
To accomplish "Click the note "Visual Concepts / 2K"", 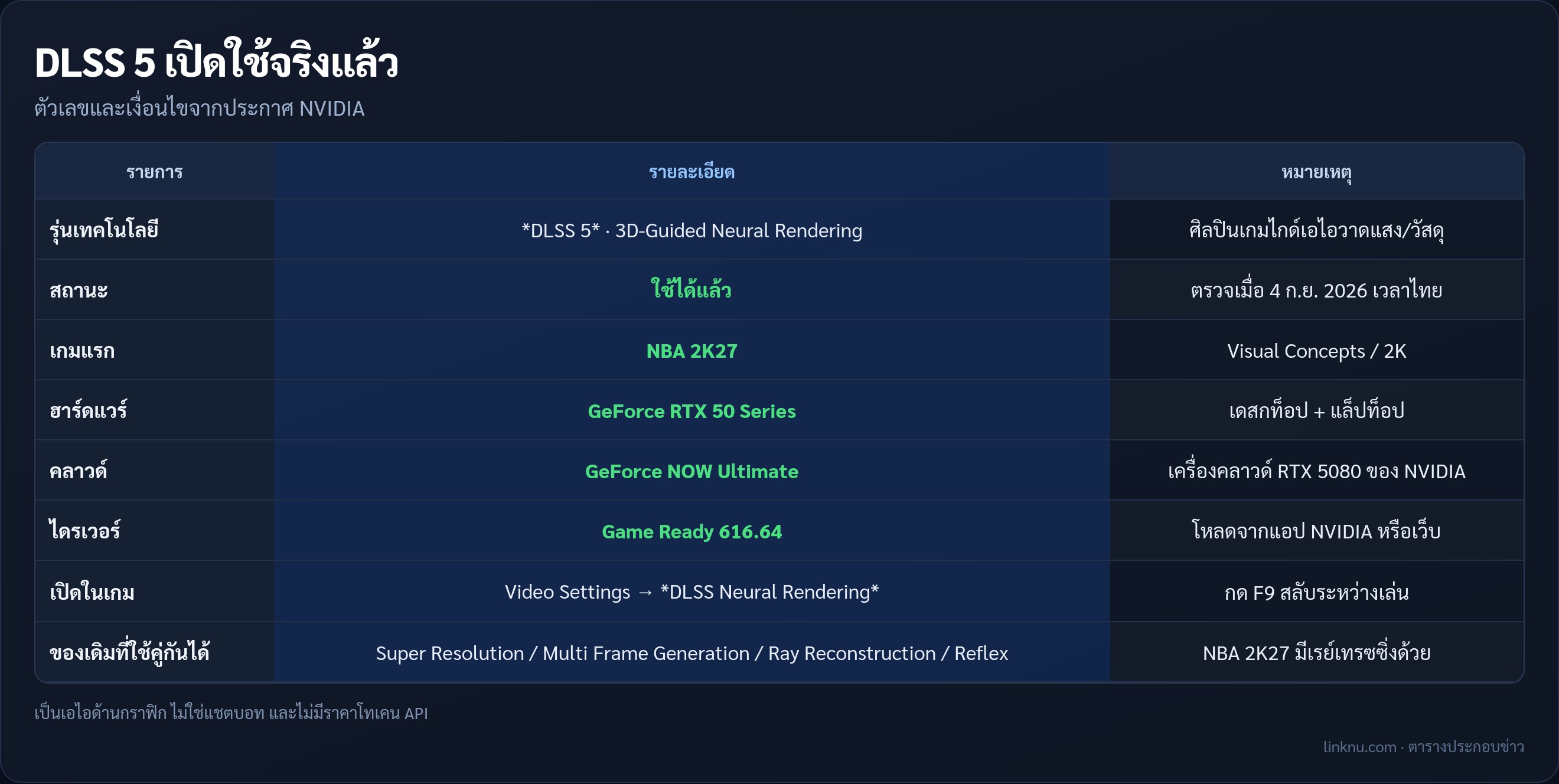I will [1316, 351].
